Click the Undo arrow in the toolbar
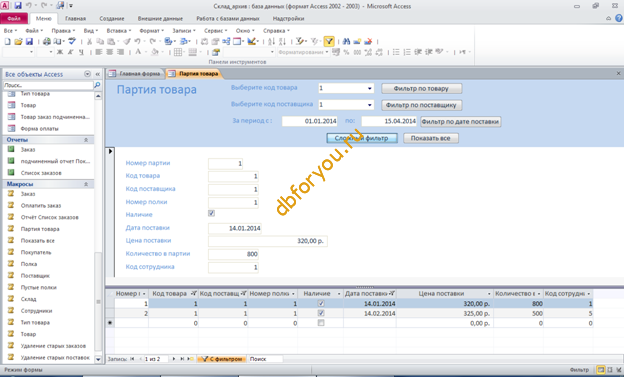 click(137, 41)
